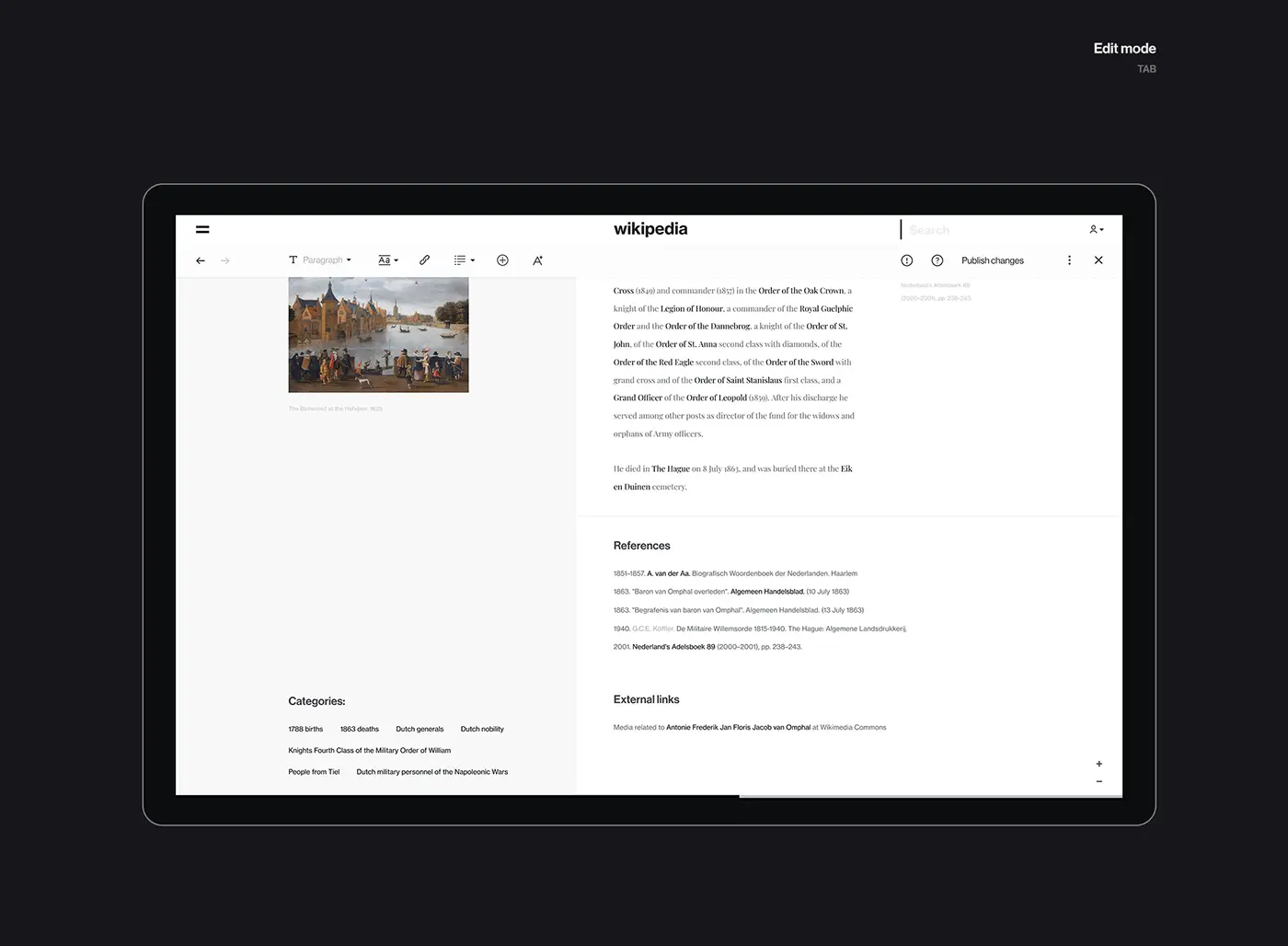1288x946 pixels.
Task: Open the Dutch nobility category
Action: pos(482,729)
